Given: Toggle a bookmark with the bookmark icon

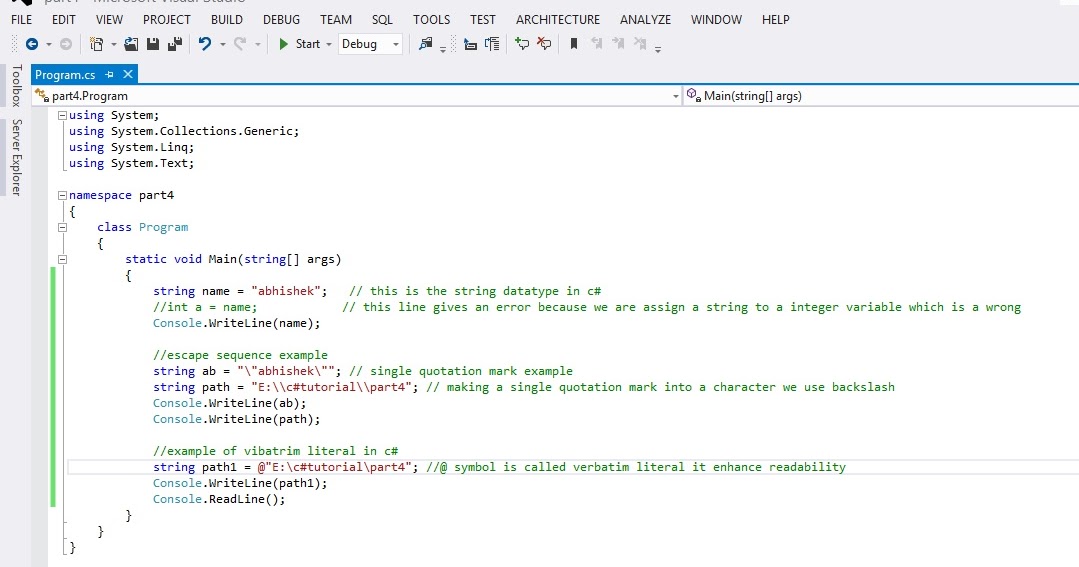Looking at the screenshot, I should click(x=573, y=44).
